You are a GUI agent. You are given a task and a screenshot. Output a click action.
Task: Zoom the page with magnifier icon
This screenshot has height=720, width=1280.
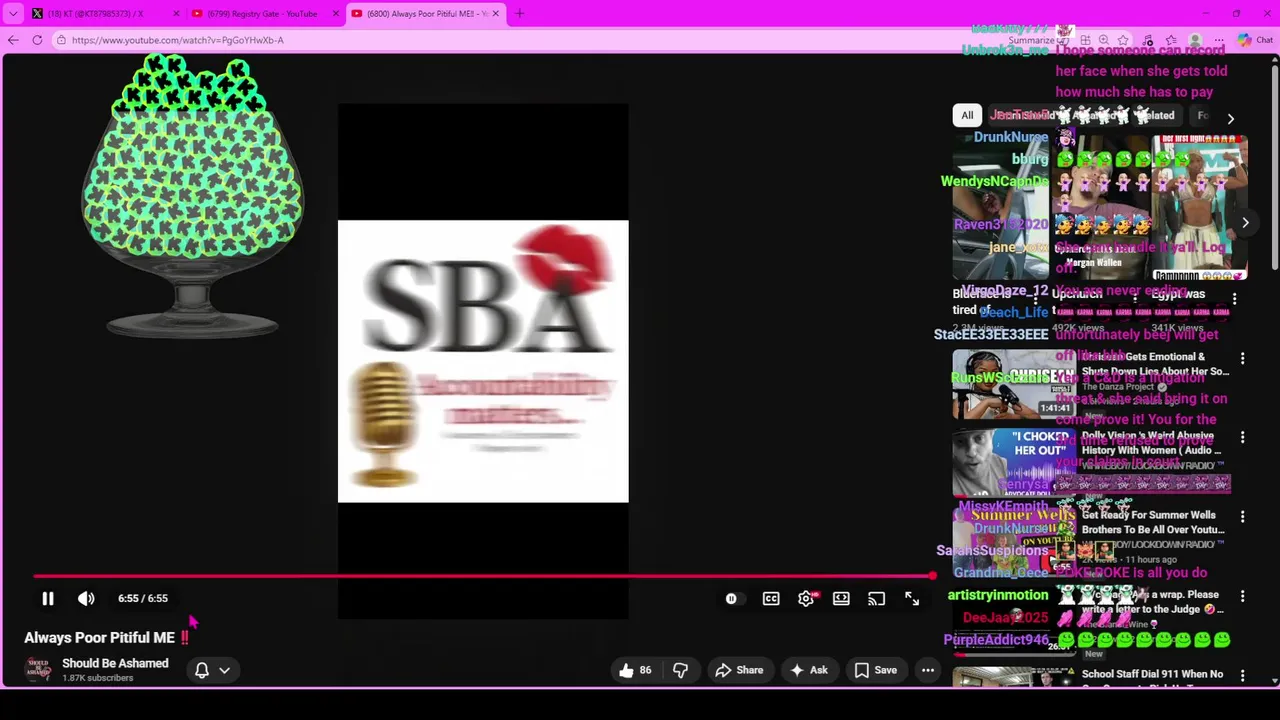(x=1104, y=40)
